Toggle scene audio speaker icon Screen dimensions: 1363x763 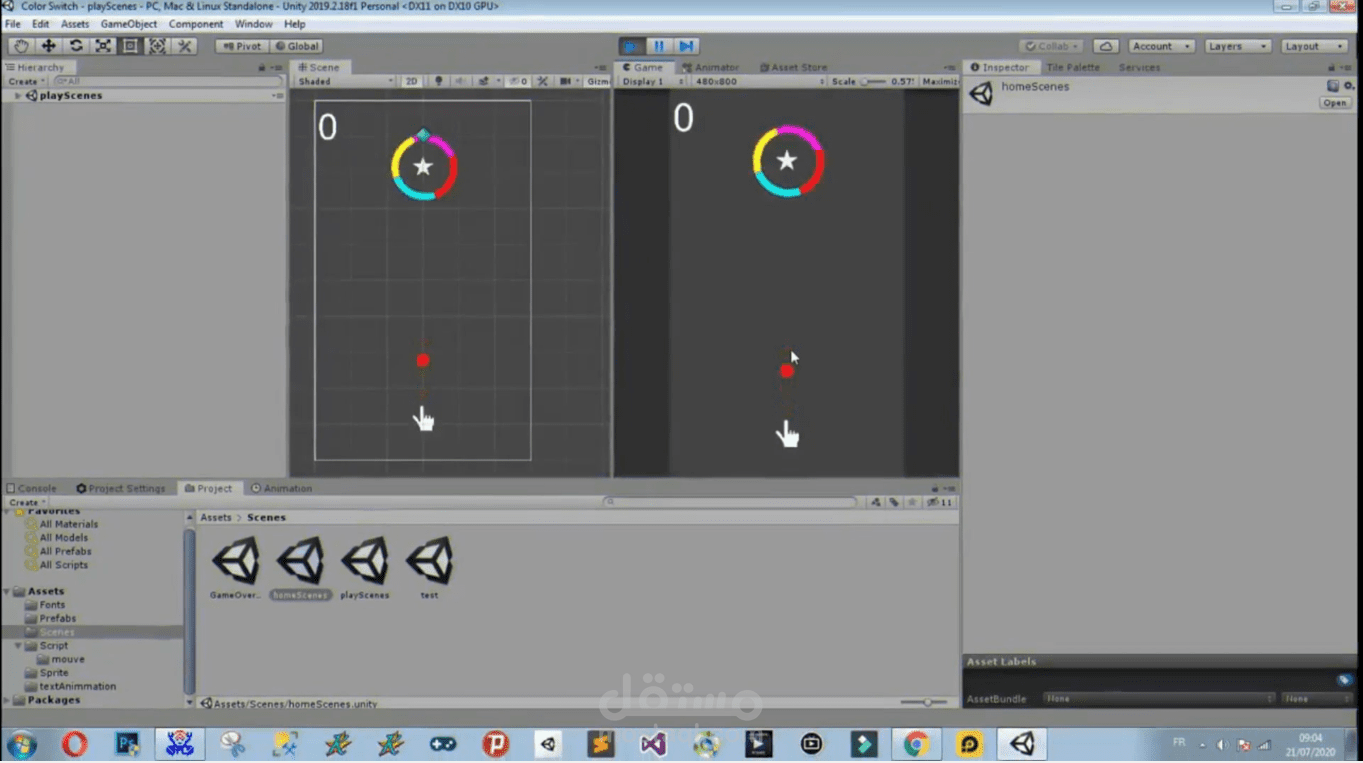[460, 81]
